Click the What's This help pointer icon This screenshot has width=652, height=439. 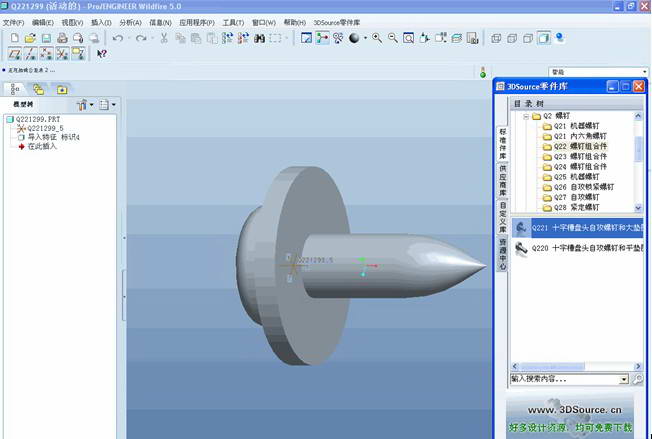pos(102,53)
